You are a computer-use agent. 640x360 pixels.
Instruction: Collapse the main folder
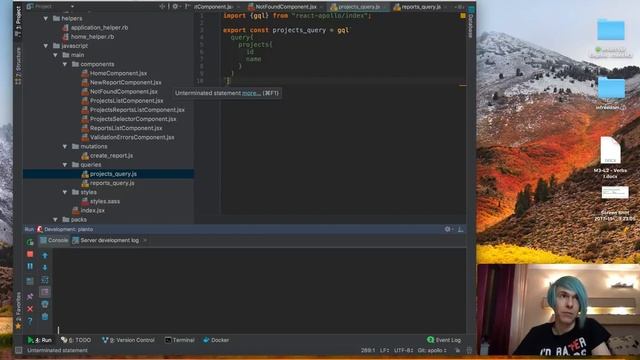[55, 55]
